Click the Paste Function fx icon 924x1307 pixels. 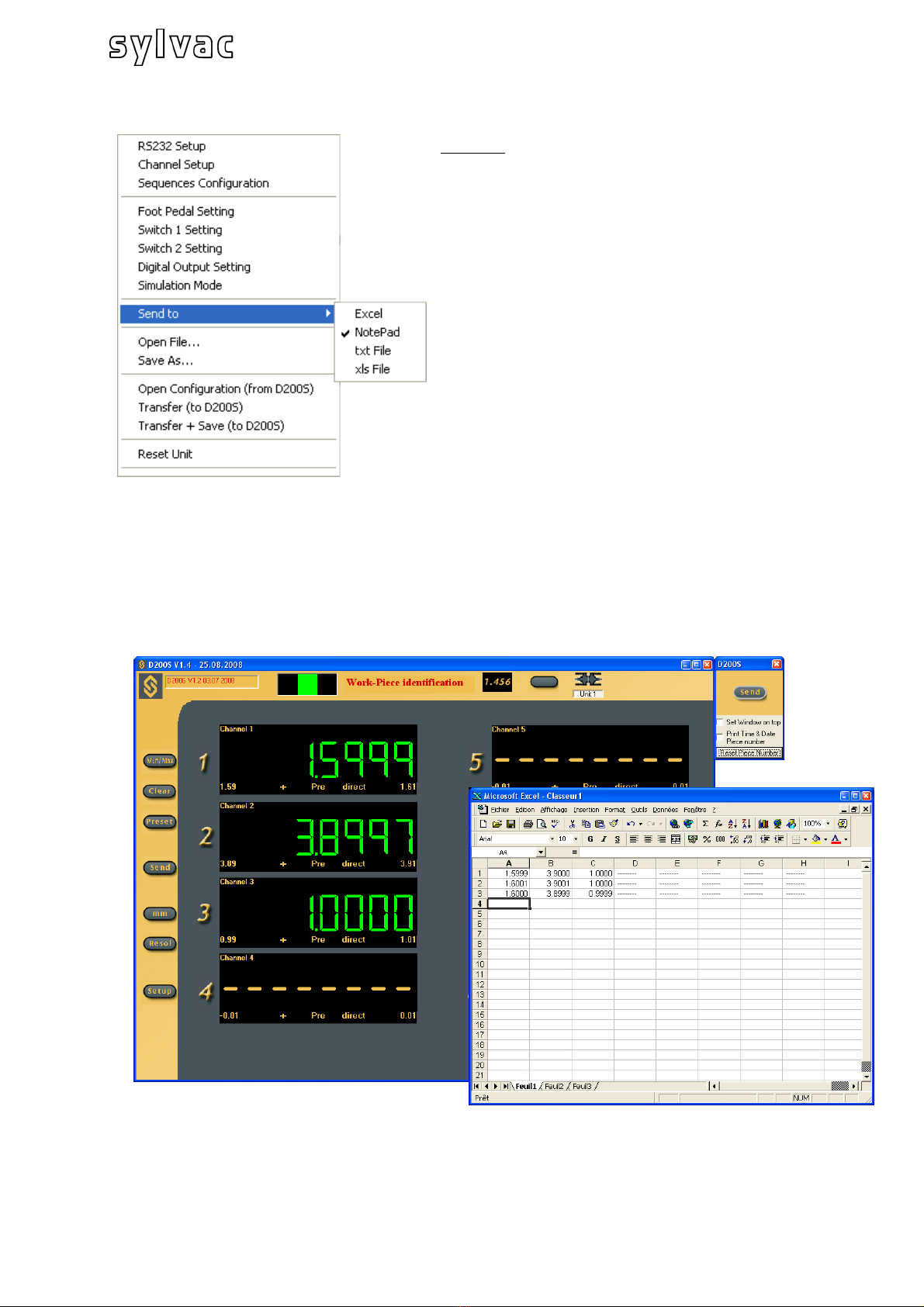pyautogui.click(x=719, y=824)
